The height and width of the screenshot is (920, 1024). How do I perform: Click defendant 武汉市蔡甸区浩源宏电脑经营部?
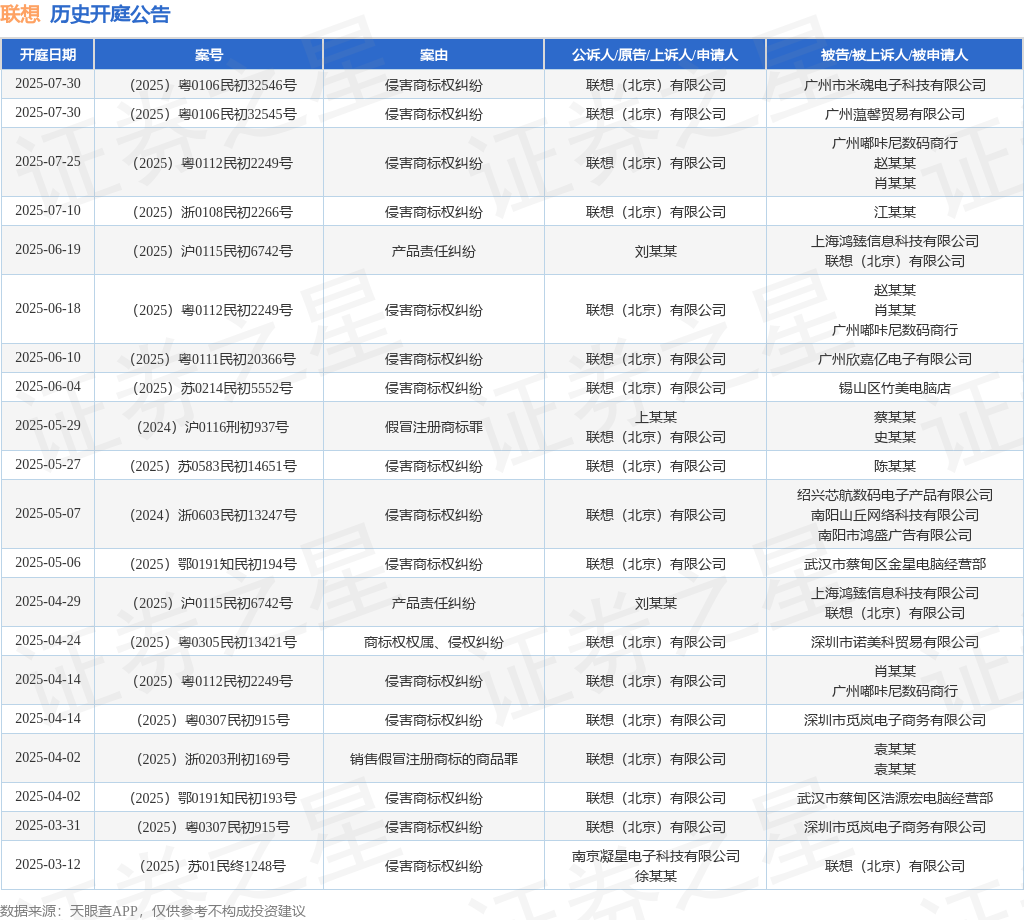(x=895, y=799)
